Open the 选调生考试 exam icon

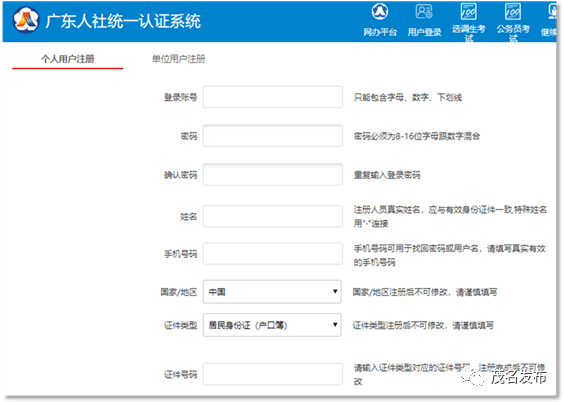click(469, 12)
